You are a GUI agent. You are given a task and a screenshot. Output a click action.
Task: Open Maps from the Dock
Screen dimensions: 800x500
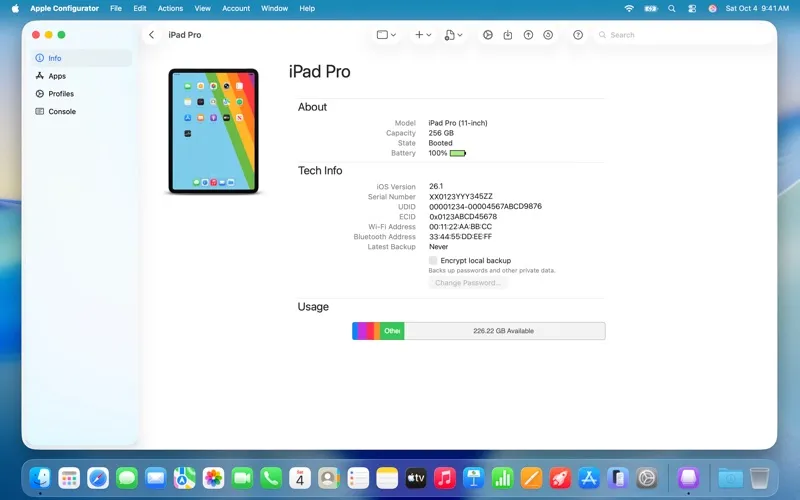click(x=185, y=478)
